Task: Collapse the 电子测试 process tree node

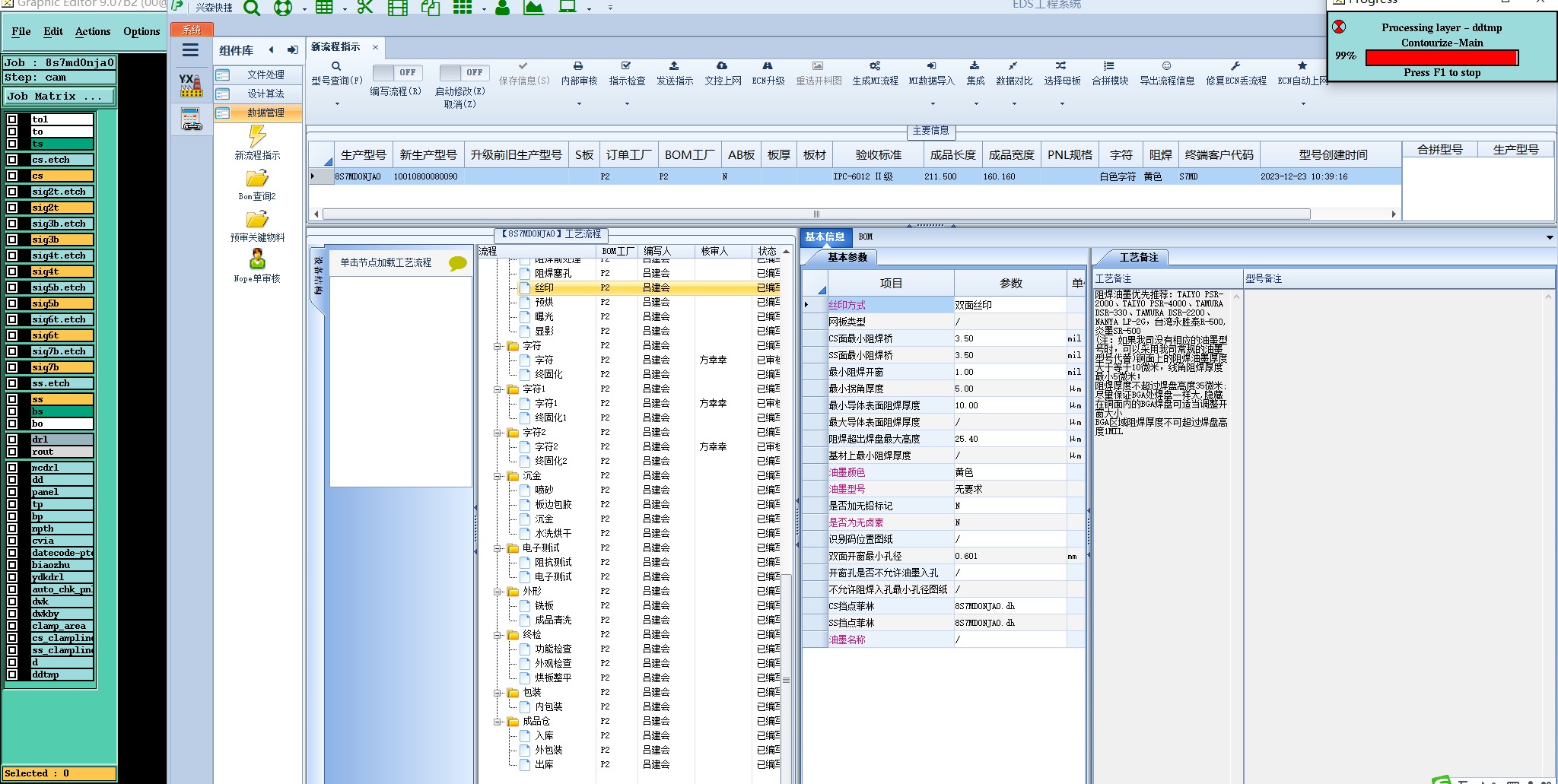Action: click(x=498, y=548)
